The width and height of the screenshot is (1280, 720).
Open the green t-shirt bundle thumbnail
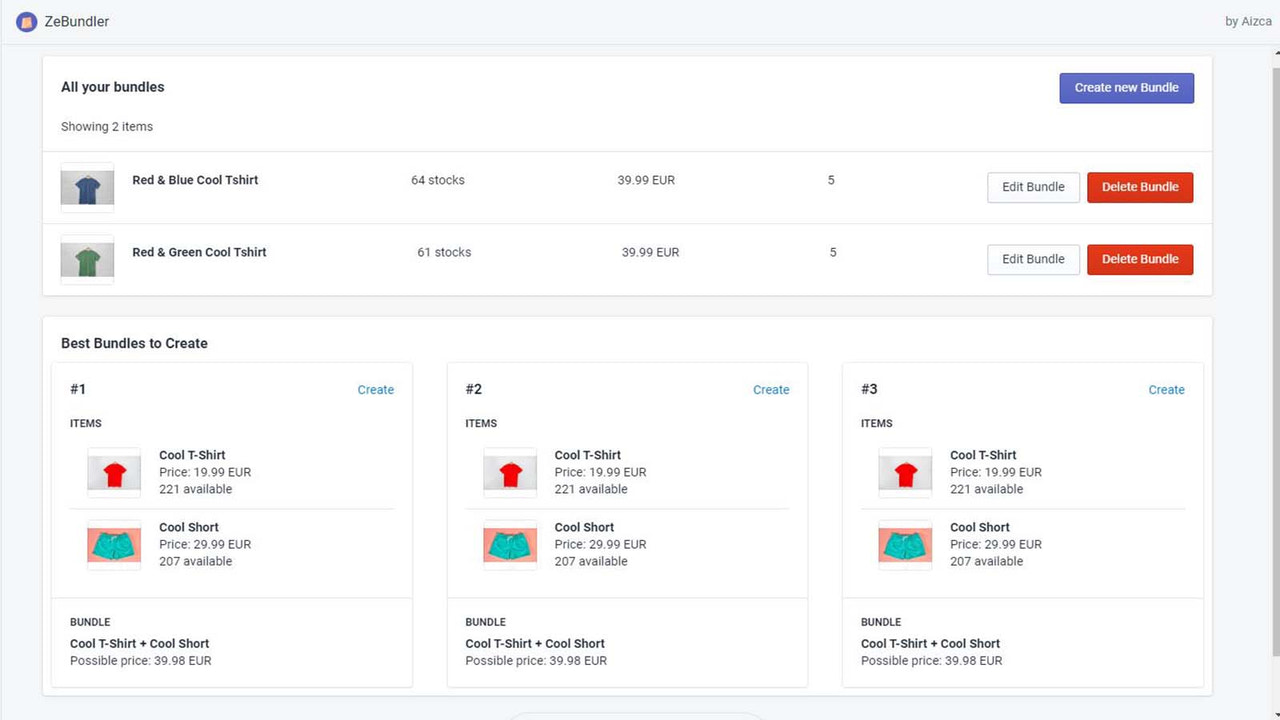pos(87,260)
